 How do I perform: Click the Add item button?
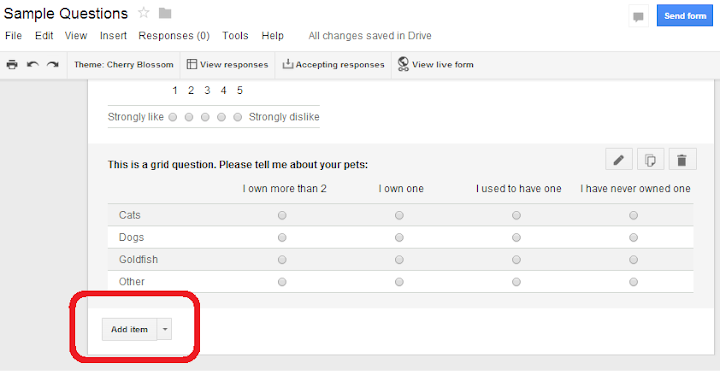tap(129, 330)
